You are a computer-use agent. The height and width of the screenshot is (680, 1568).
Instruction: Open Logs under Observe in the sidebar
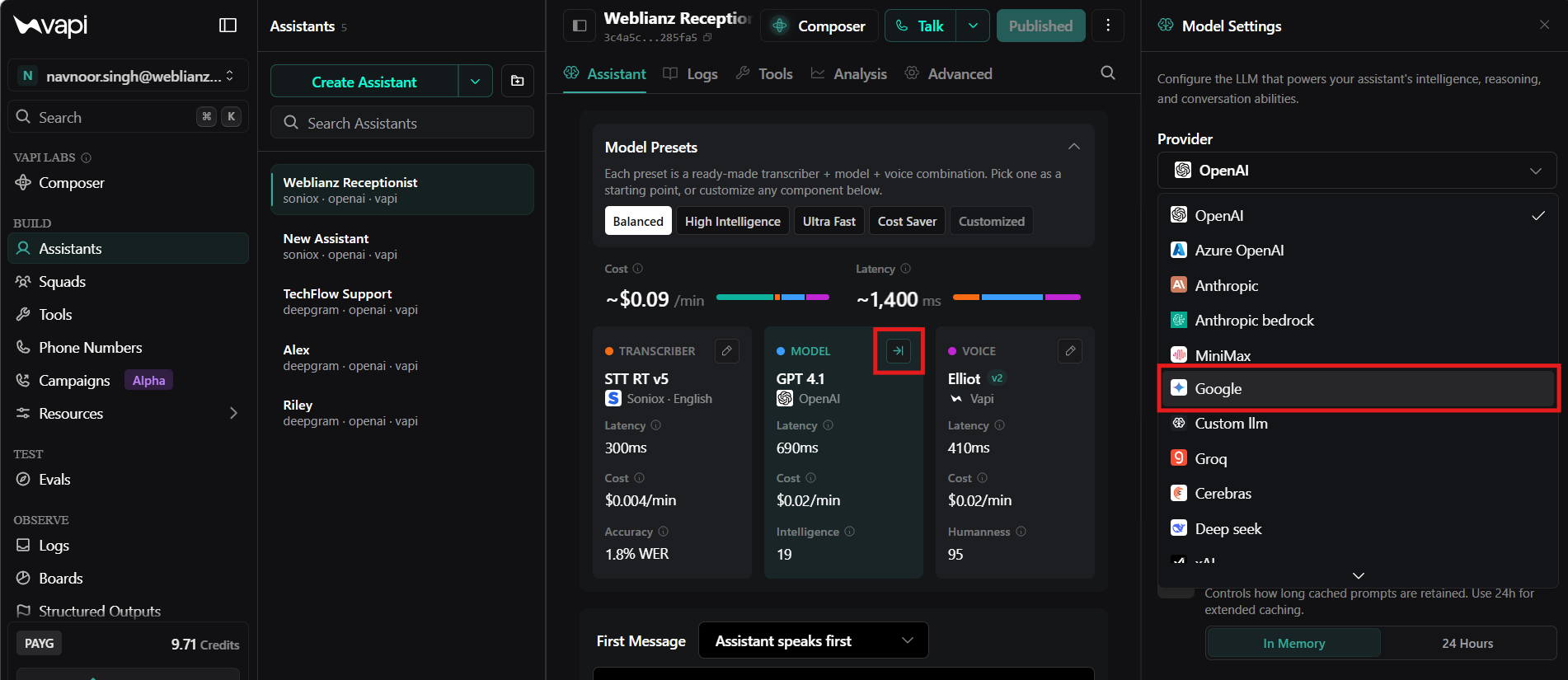128,546
